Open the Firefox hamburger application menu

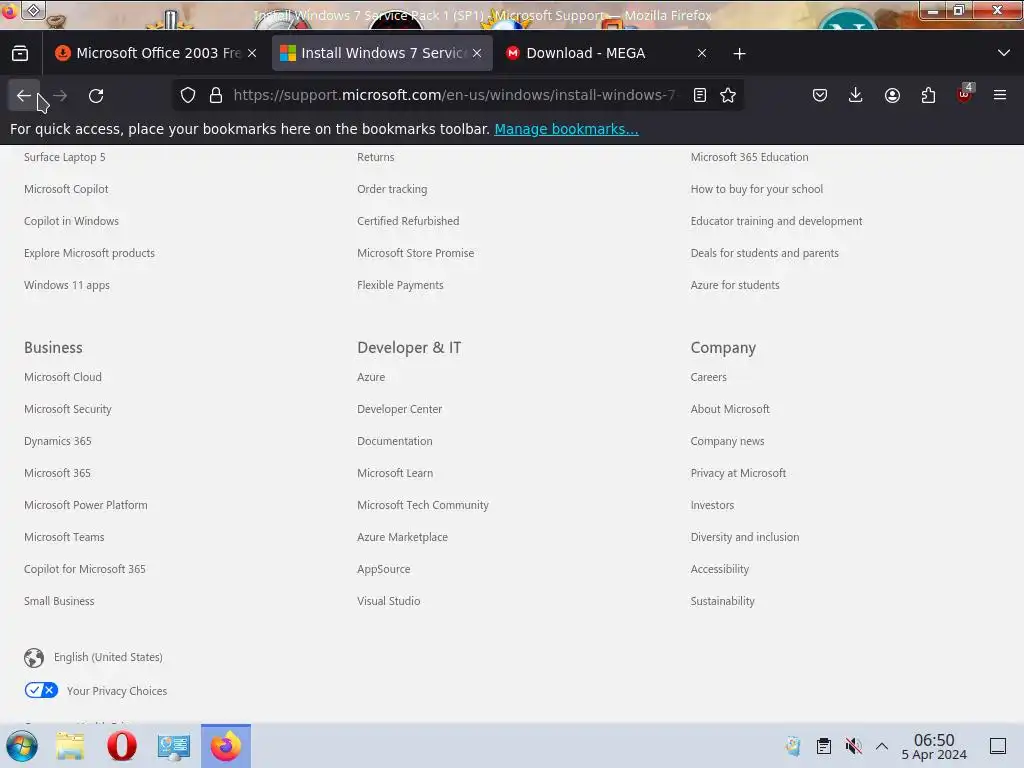click(1000, 95)
